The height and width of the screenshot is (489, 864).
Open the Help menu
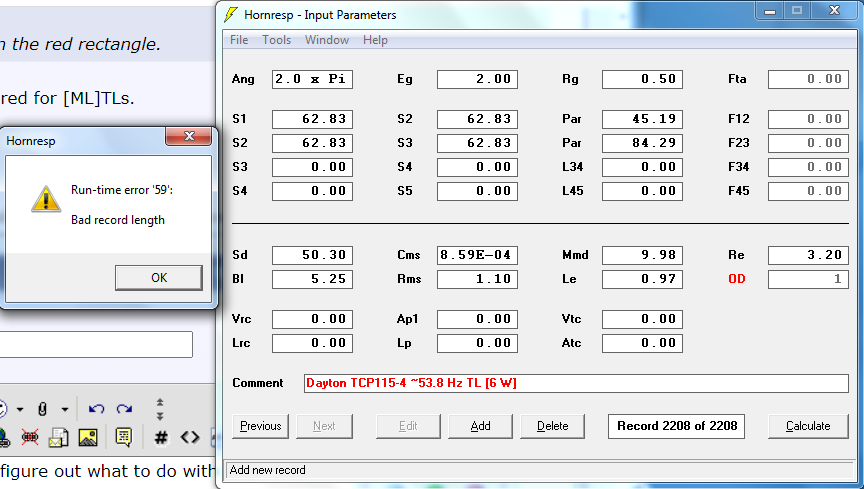pyautogui.click(x=375, y=40)
